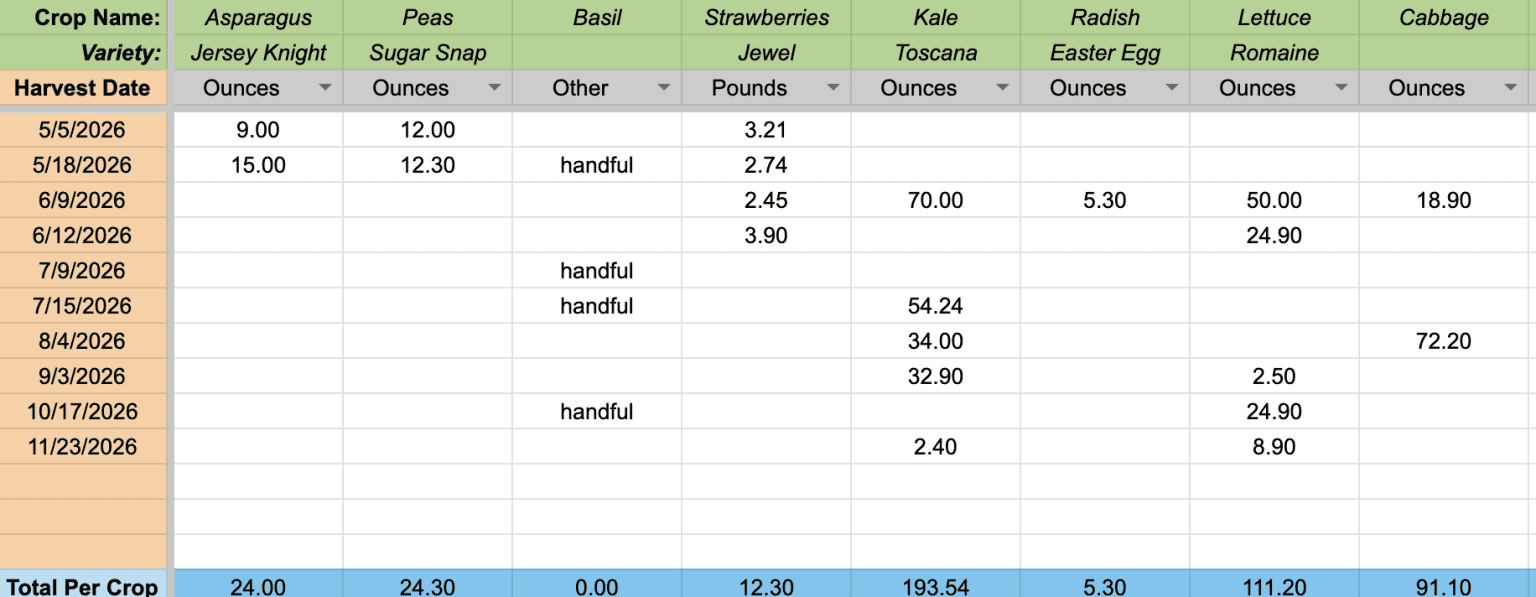Select the Strawberries crop name header
1536x597 pixels.
pos(766,18)
